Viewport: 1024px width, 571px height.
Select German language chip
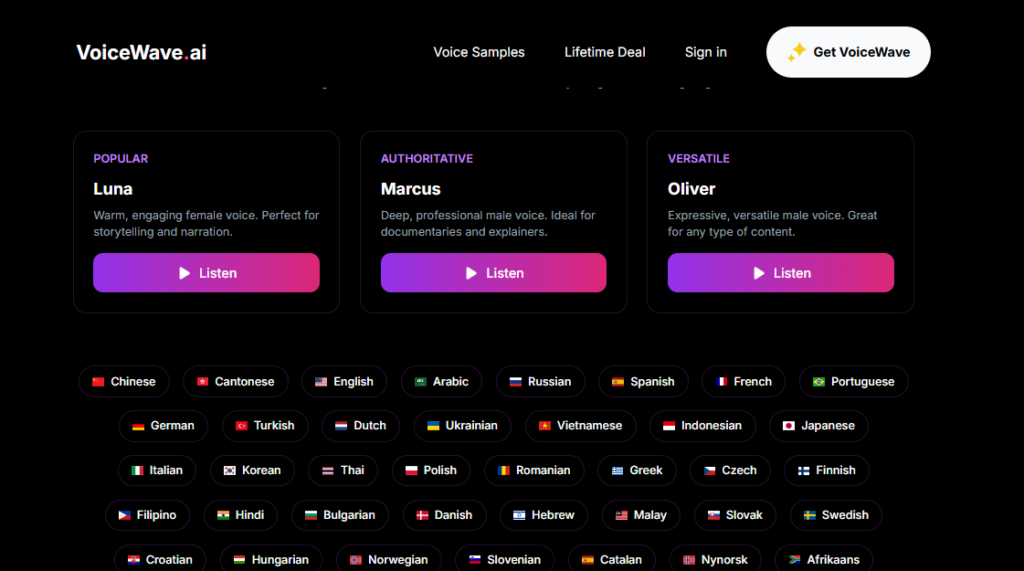coord(163,426)
